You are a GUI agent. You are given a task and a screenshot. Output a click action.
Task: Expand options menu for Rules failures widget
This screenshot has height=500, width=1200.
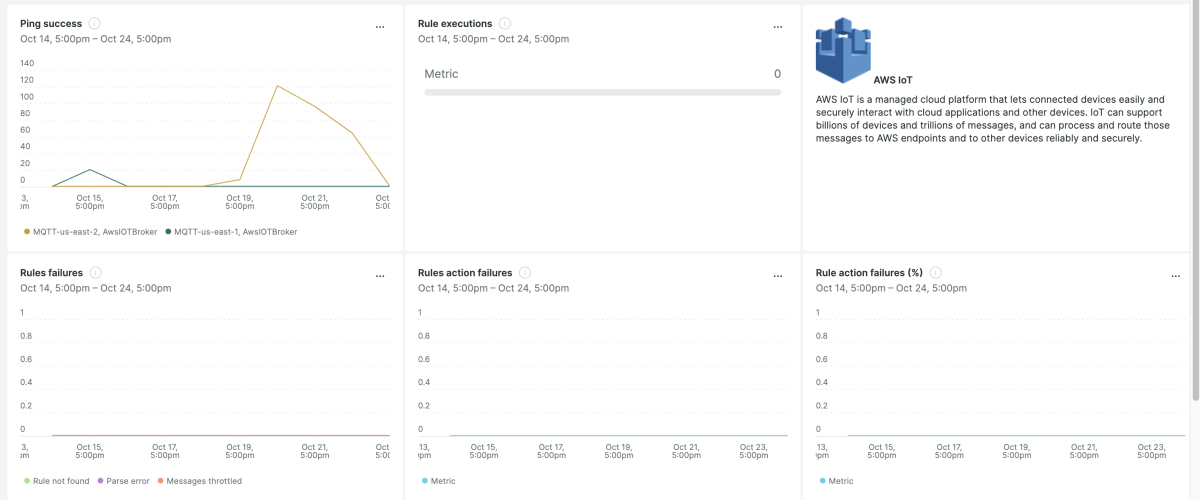tap(380, 276)
